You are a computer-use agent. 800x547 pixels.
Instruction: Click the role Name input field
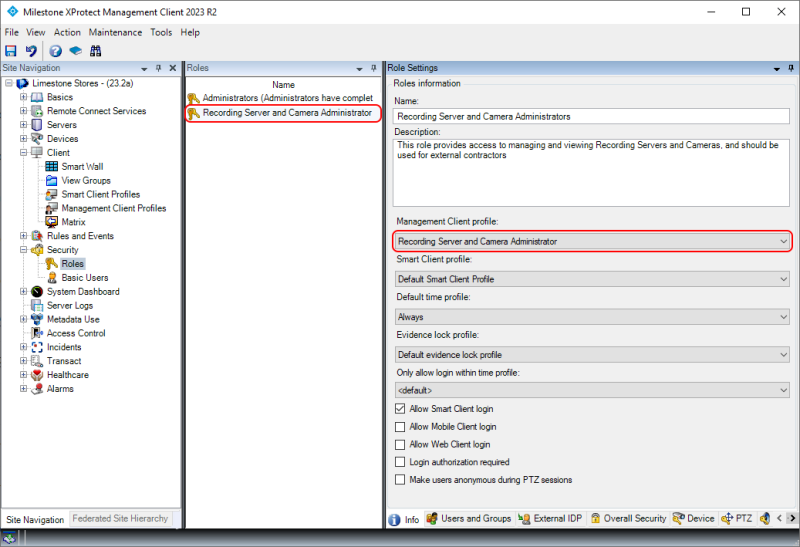pyautogui.click(x=591, y=116)
